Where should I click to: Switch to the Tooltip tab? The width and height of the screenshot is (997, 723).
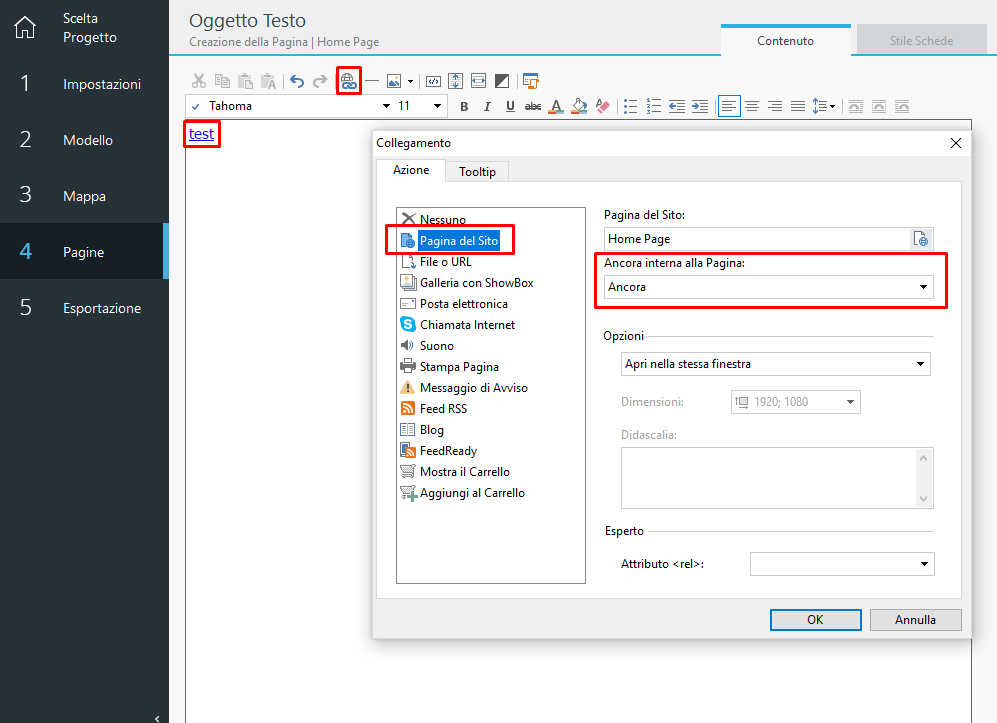pyautogui.click(x=477, y=172)
